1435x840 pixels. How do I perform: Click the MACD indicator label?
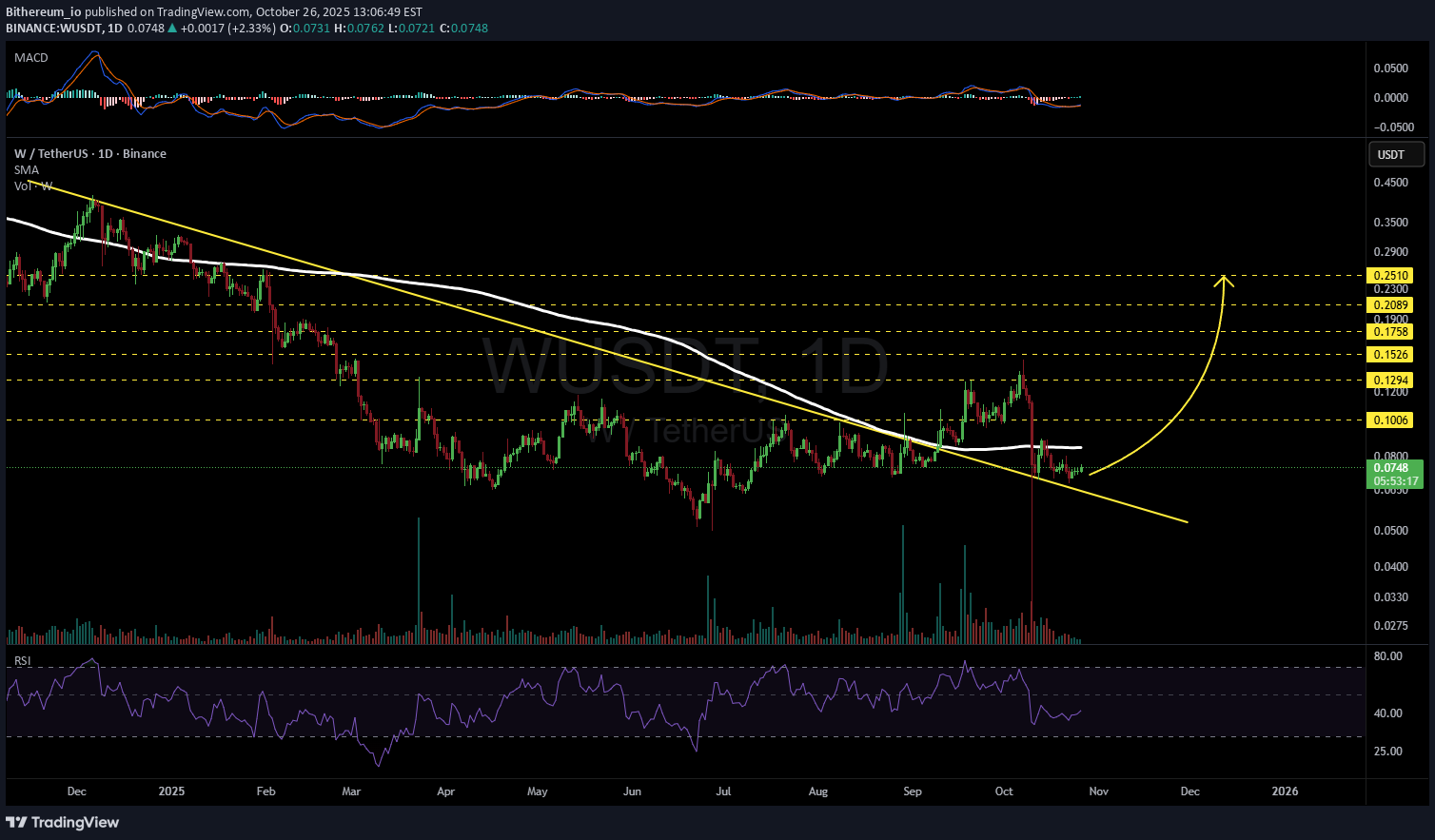(x=31, y=58)
